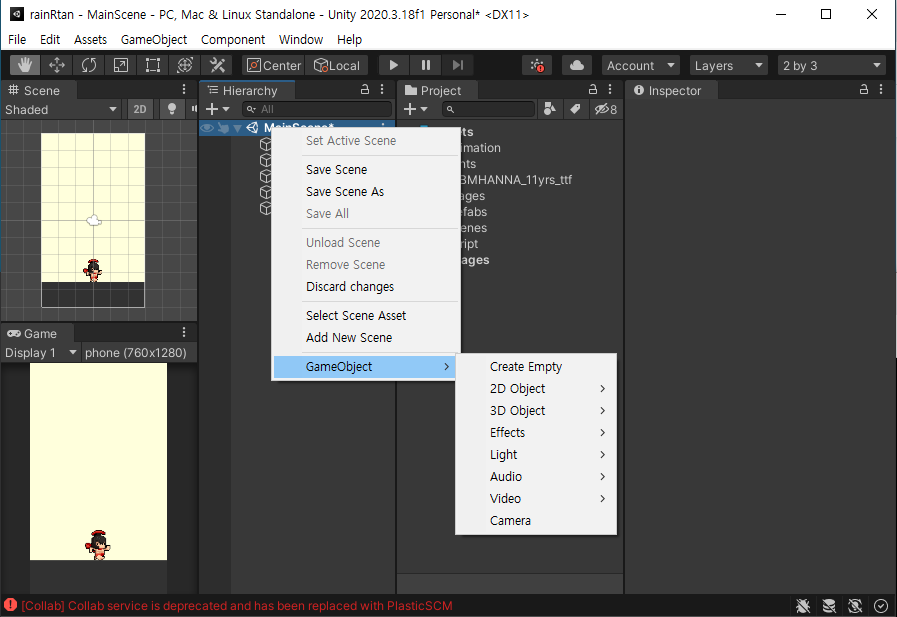
Task: Select the Project tab
Action: [x=436, y=90]
